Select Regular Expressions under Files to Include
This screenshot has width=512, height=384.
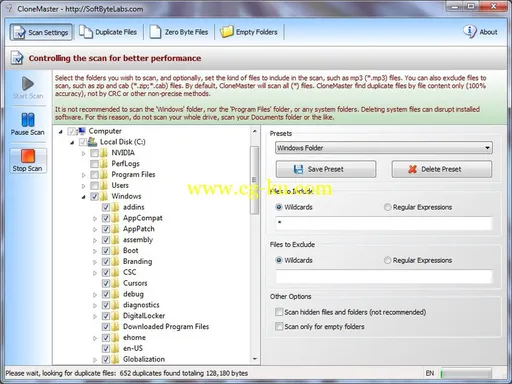pyautogui.click(x=387, y=207)
